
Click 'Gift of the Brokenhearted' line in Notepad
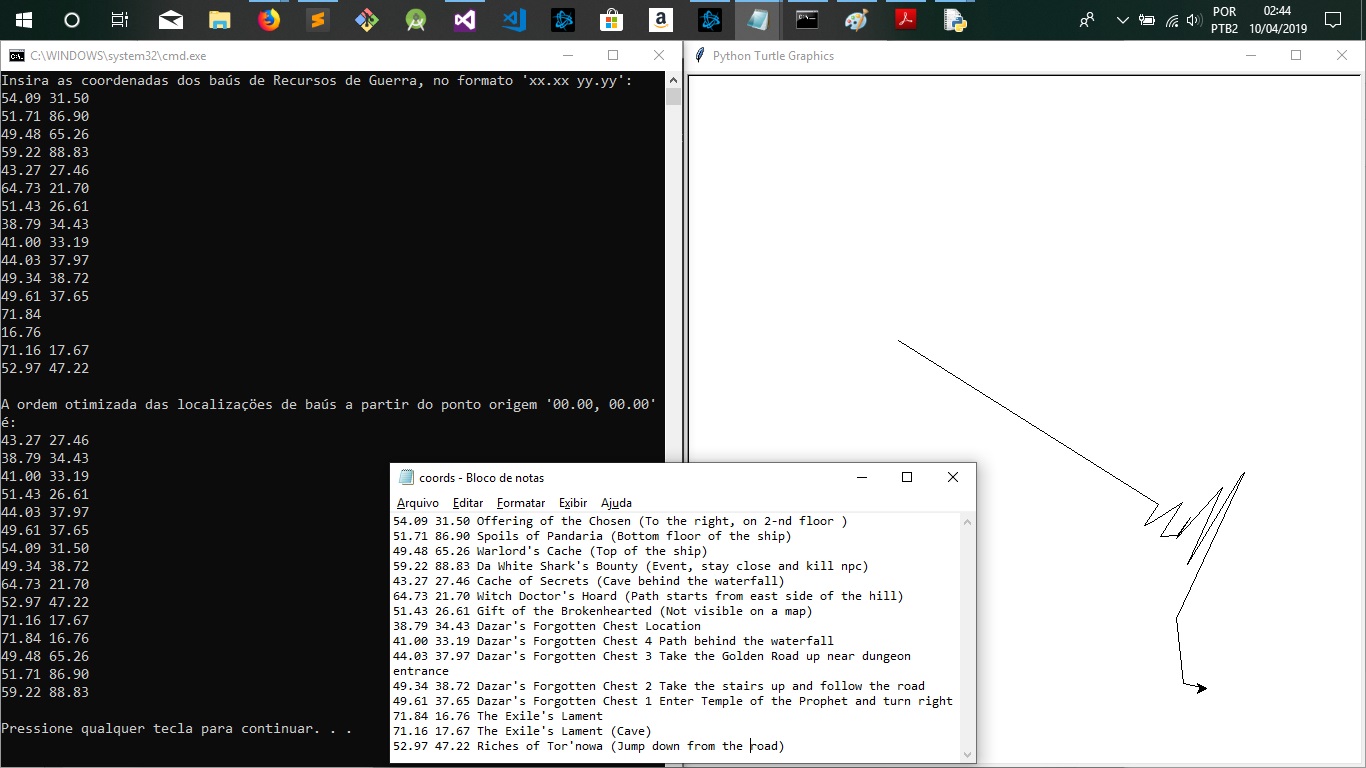tap(603, 611)
